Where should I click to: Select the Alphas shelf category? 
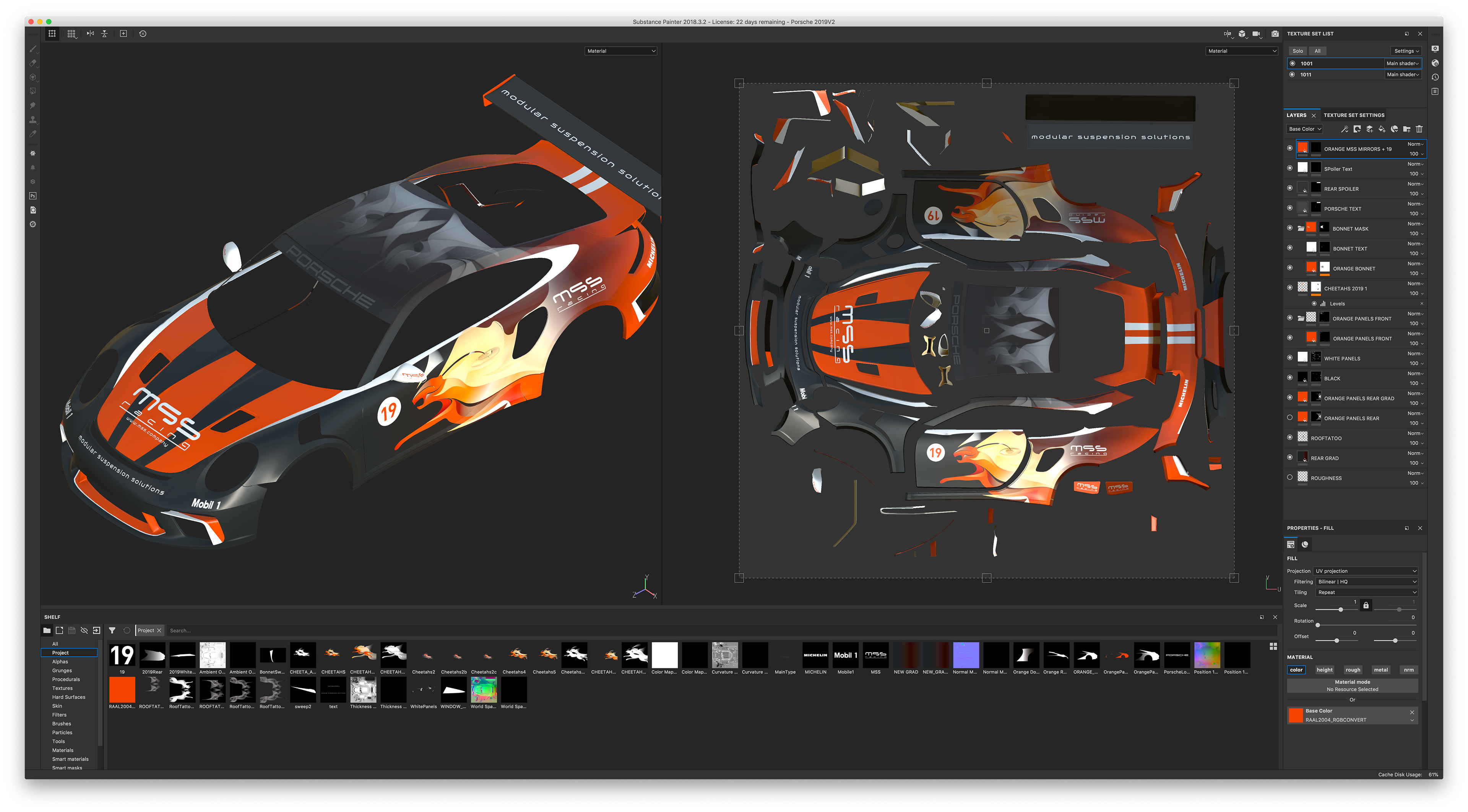(60, 662)
